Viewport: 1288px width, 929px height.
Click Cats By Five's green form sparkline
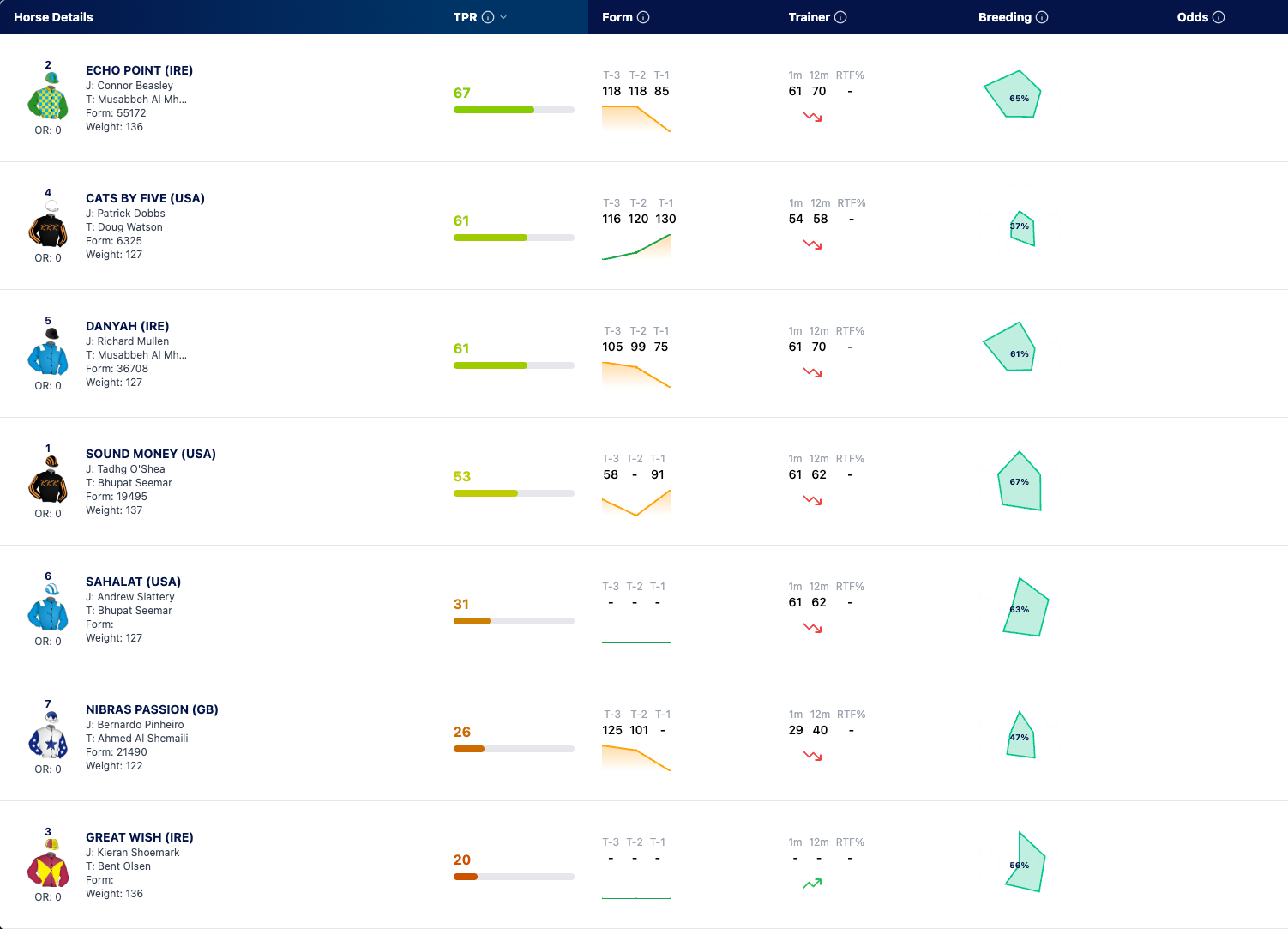636,247
